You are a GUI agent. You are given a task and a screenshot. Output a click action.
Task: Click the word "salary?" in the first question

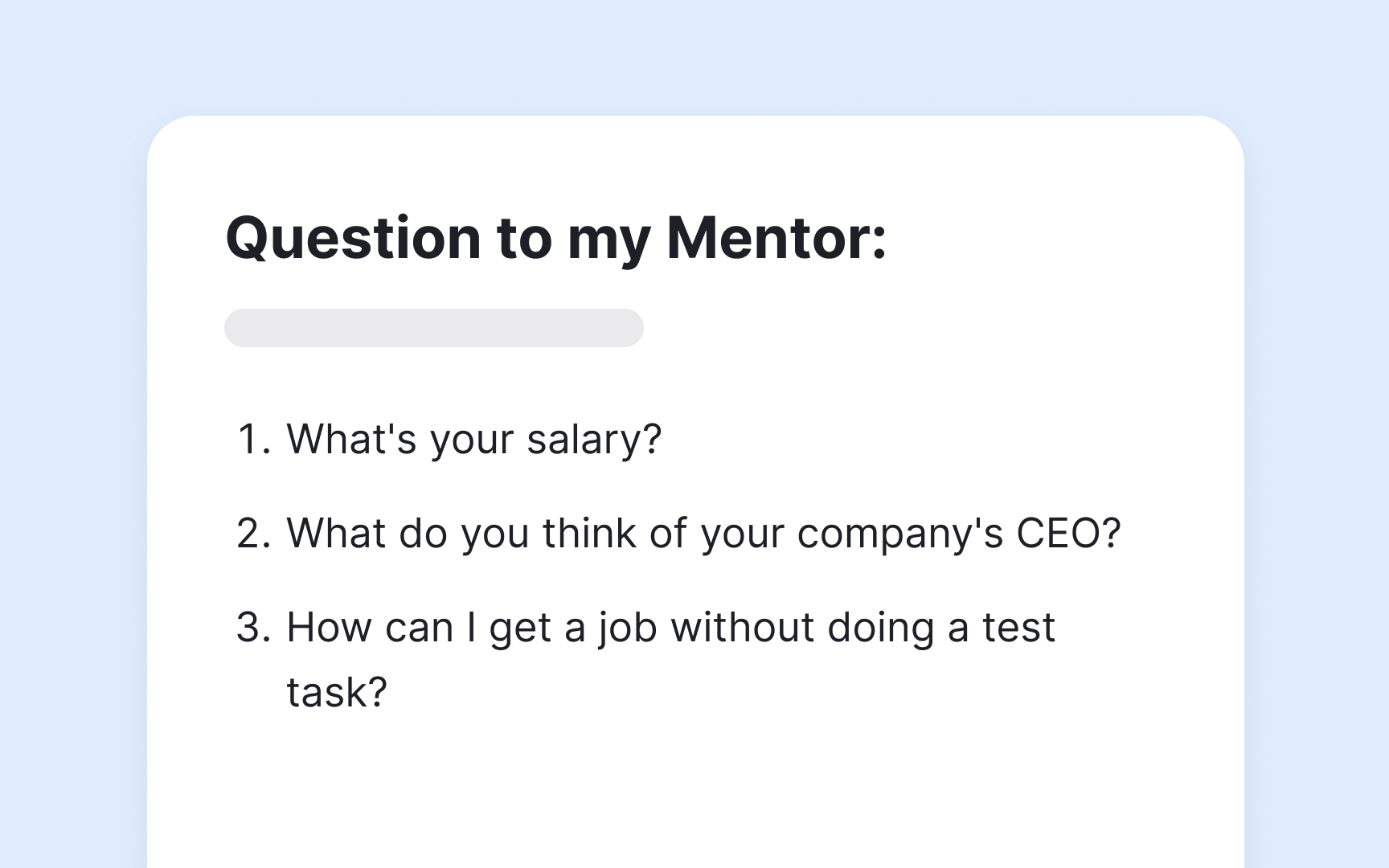tap(594, 440)
